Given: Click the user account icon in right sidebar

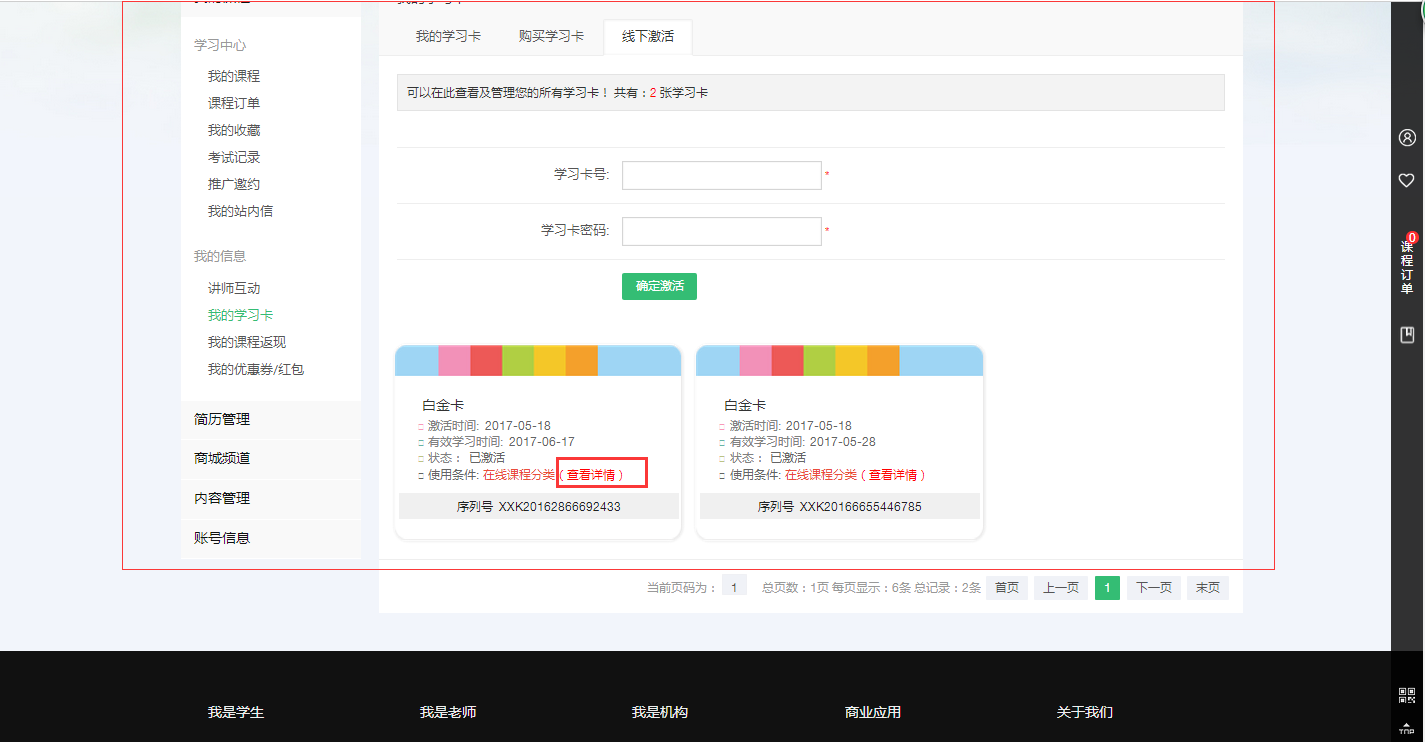Looking at the screenshot, I should [x=1407, y=137].
